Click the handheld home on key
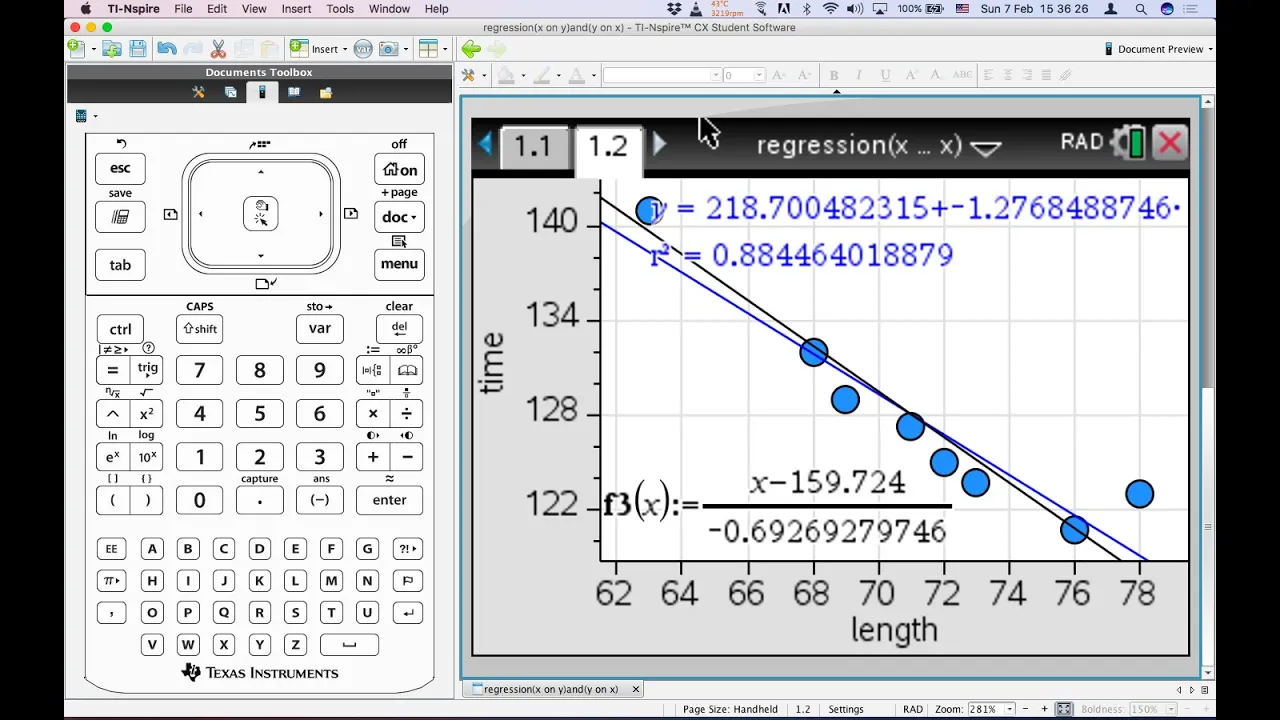The height and width of the screenshot is (720, 1280). [x=399, y=169]
